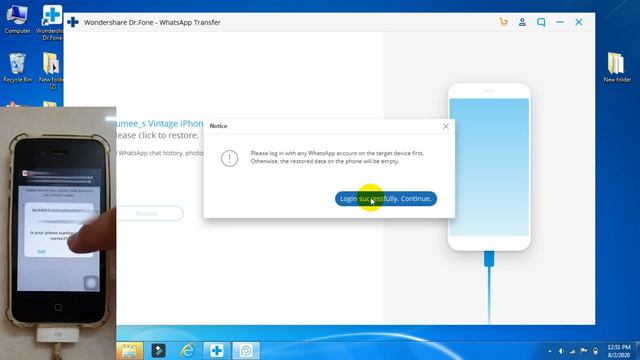Open the Action Center flag tray icon
Image resolution: width=640 pixels, height=360 pixels.
[x=584, y=351]
